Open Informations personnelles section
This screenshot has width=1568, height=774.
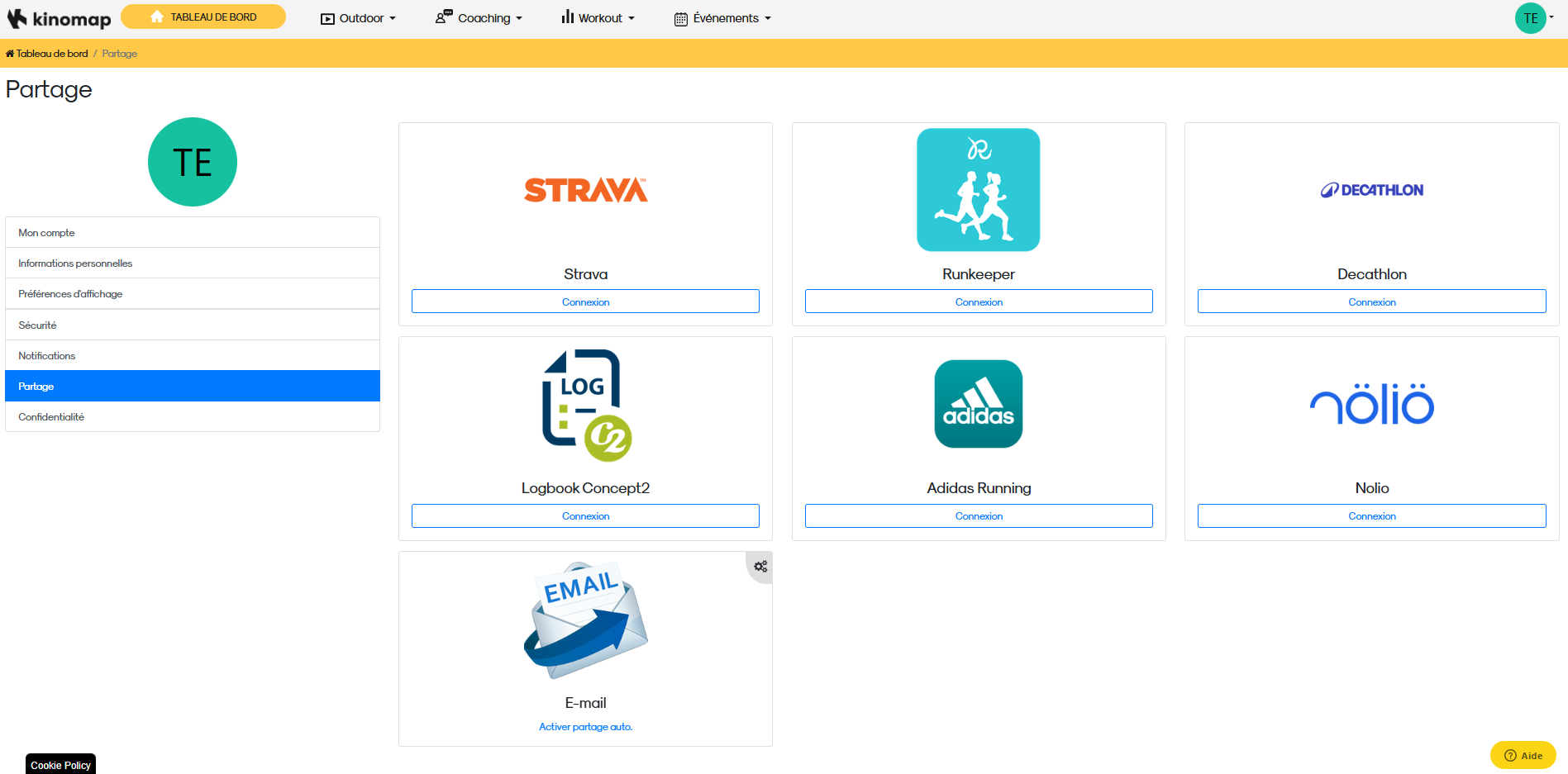pyautogui.click(x=193, y=263)
